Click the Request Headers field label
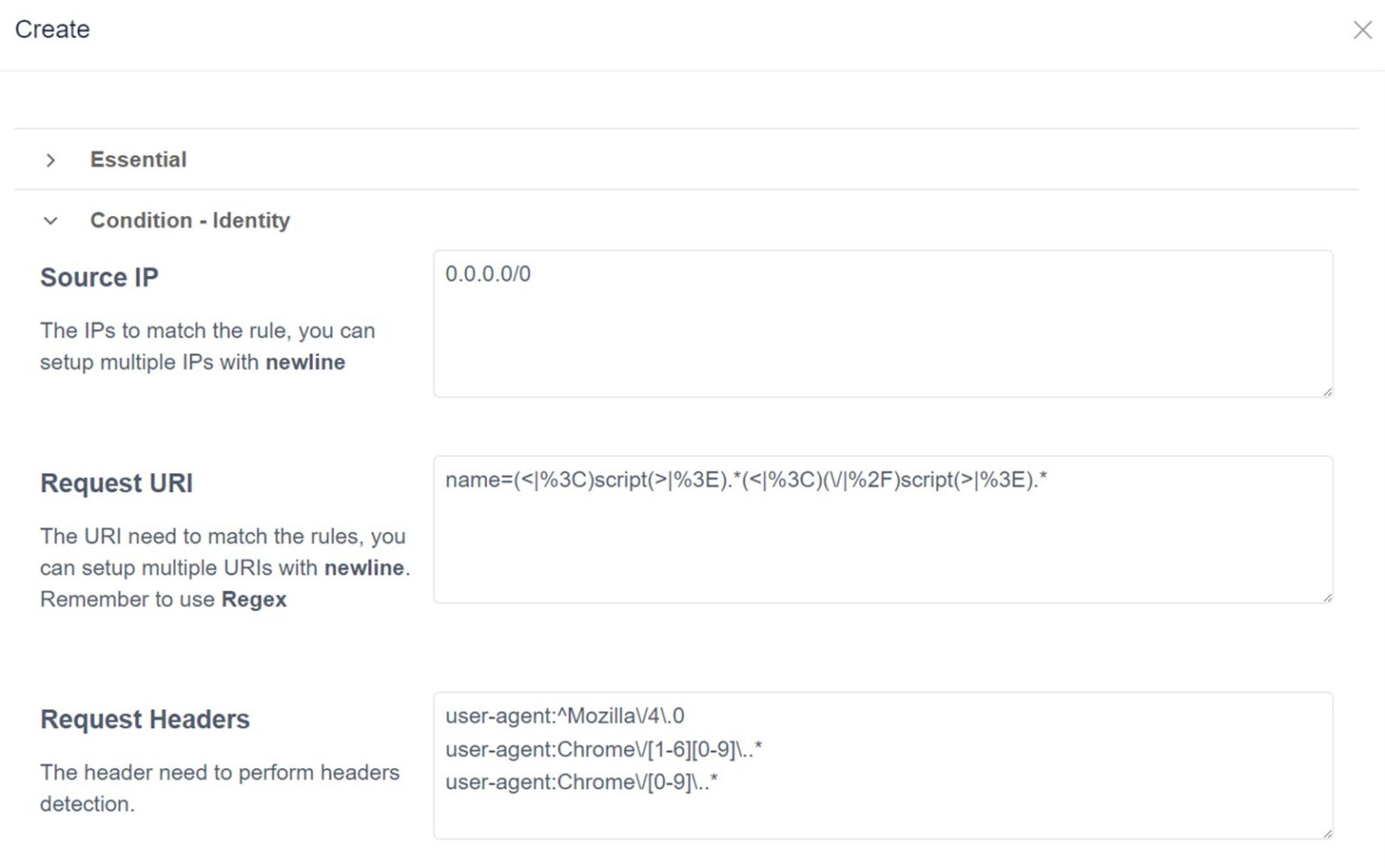Image resolution: width=1385 pixels, height=868 pixels. 144,719
